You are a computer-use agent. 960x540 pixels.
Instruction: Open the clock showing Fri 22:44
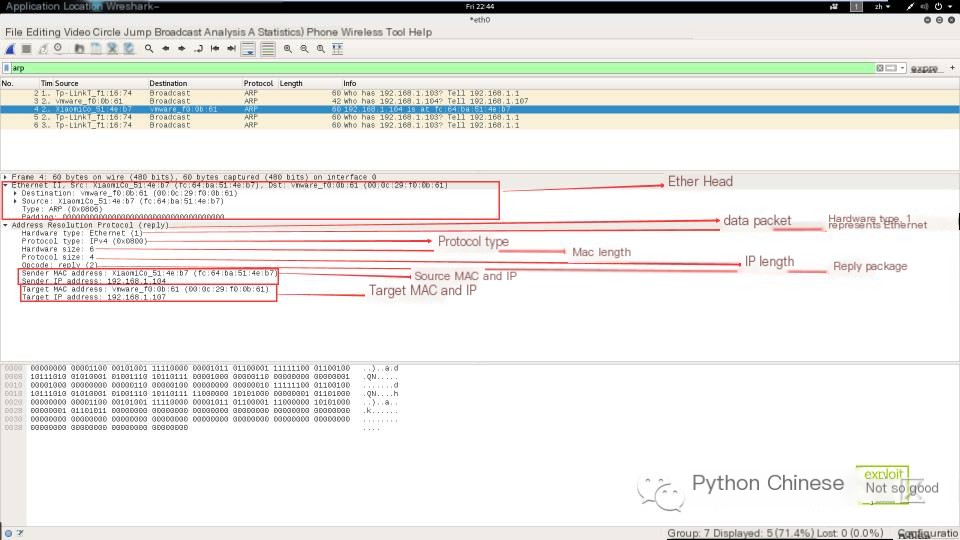pyautogui.click(x=479, y=6)
